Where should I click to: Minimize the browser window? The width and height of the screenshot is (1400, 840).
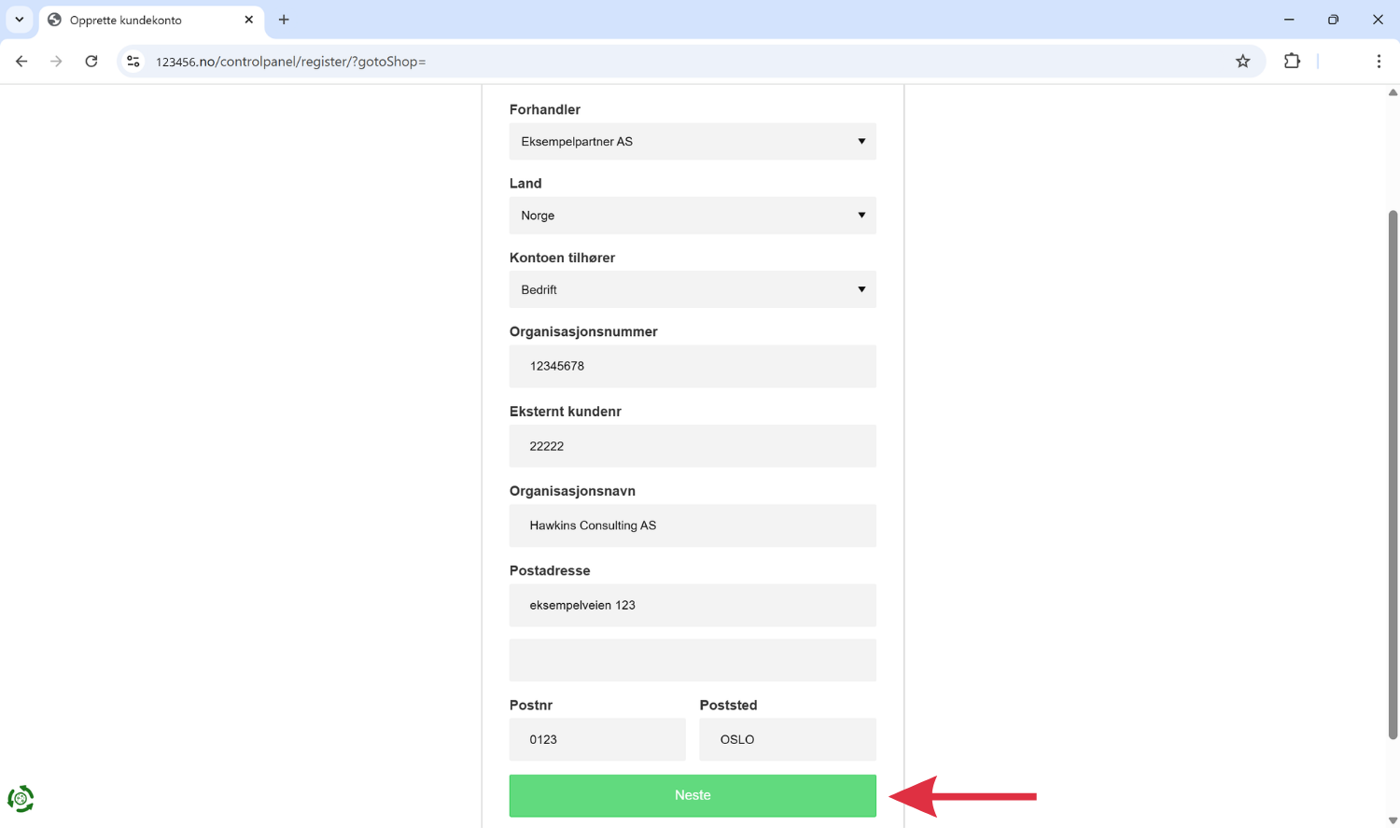click(1289, 20)
